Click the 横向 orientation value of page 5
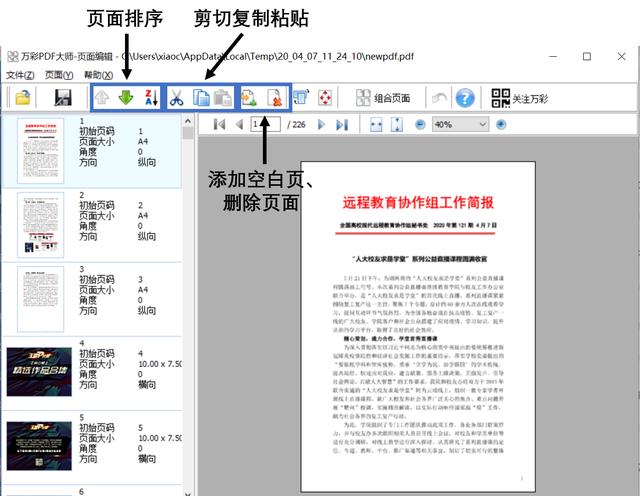This screenshot has width=640, height=496. [x=147, y=459]
